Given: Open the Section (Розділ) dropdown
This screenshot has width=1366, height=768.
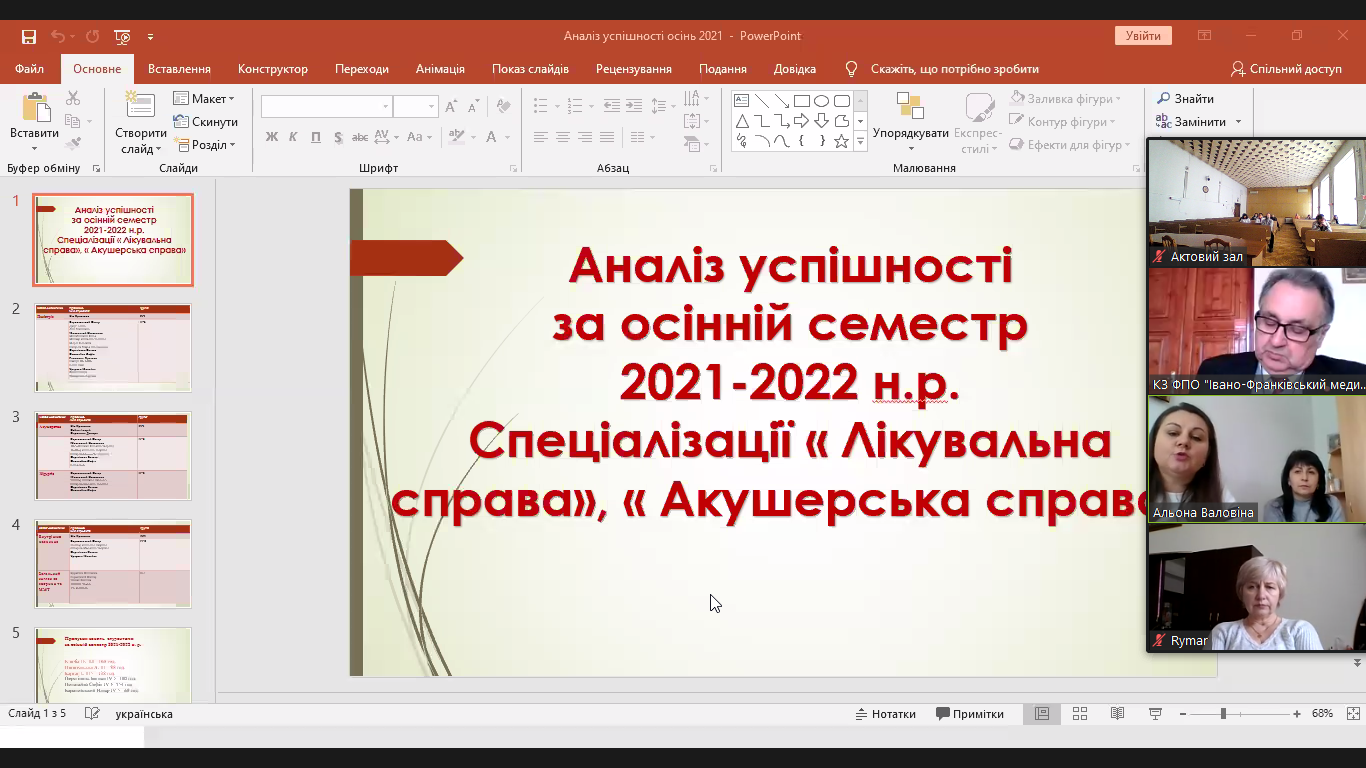Looking at the screenshot, I should click(205, 145).
